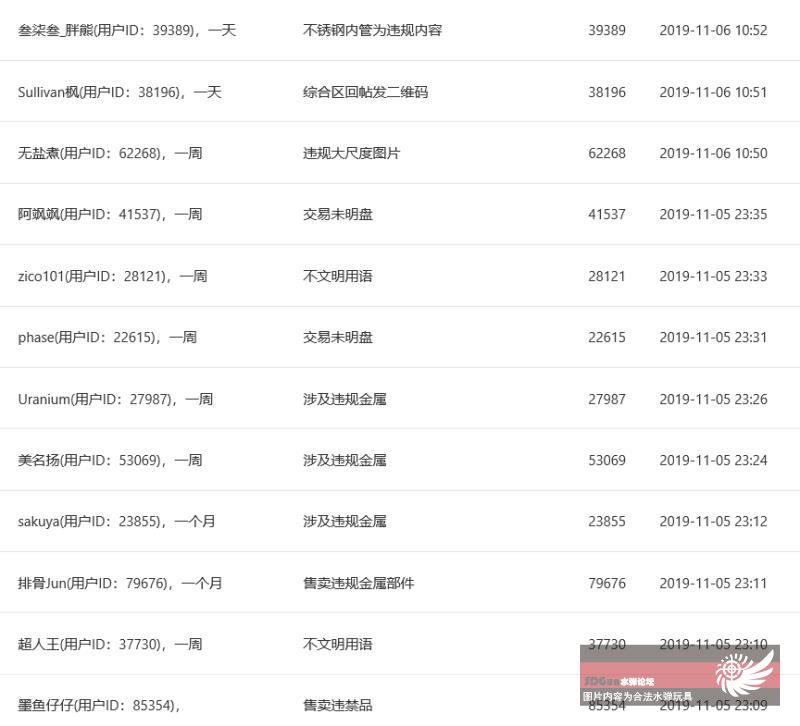800x726 pixels.
Task: Click ID cell 23855
Action: pos(607,521)
